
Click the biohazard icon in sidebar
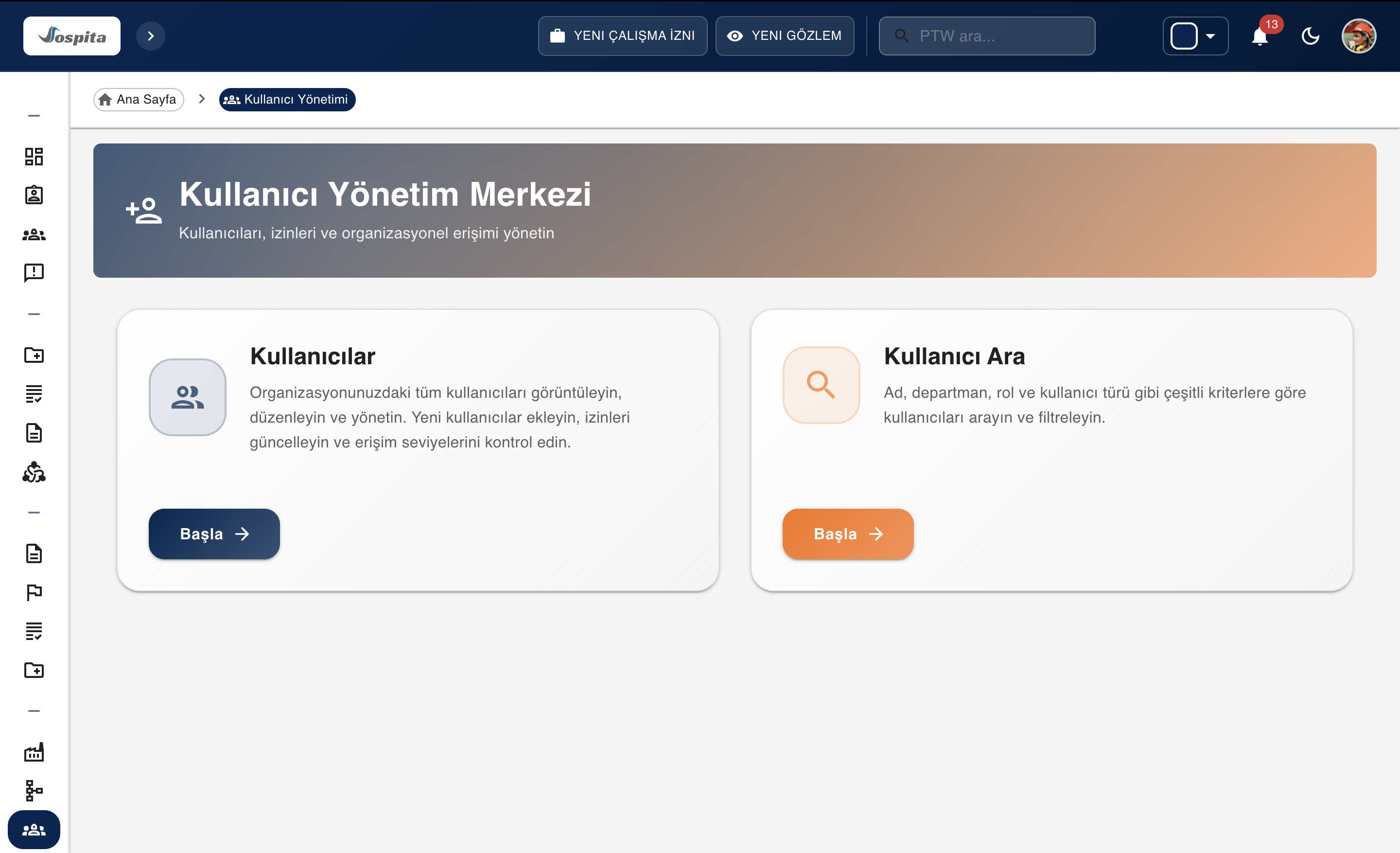pos(34,472)
